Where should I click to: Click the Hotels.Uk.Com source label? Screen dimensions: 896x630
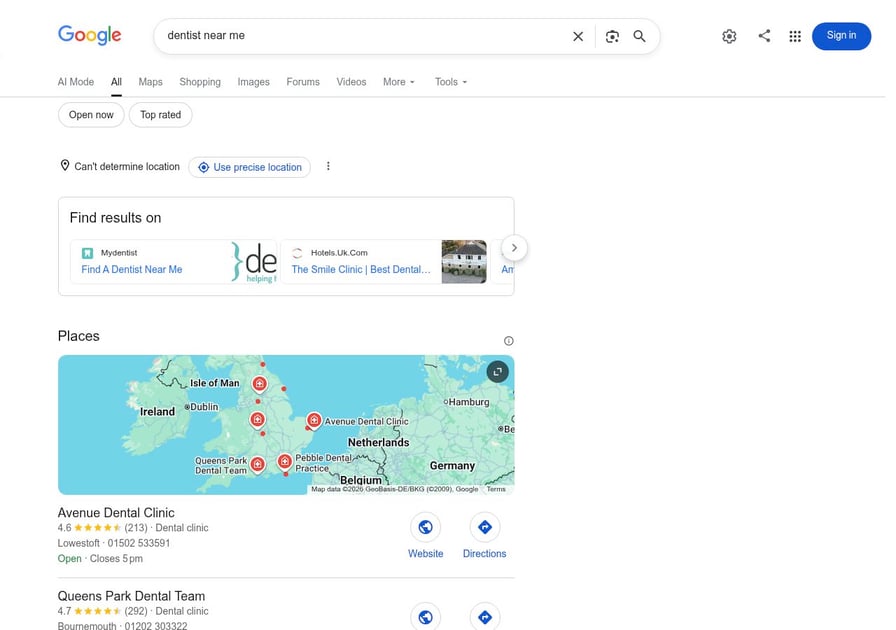pyautogui.click(x=339, y=253)
